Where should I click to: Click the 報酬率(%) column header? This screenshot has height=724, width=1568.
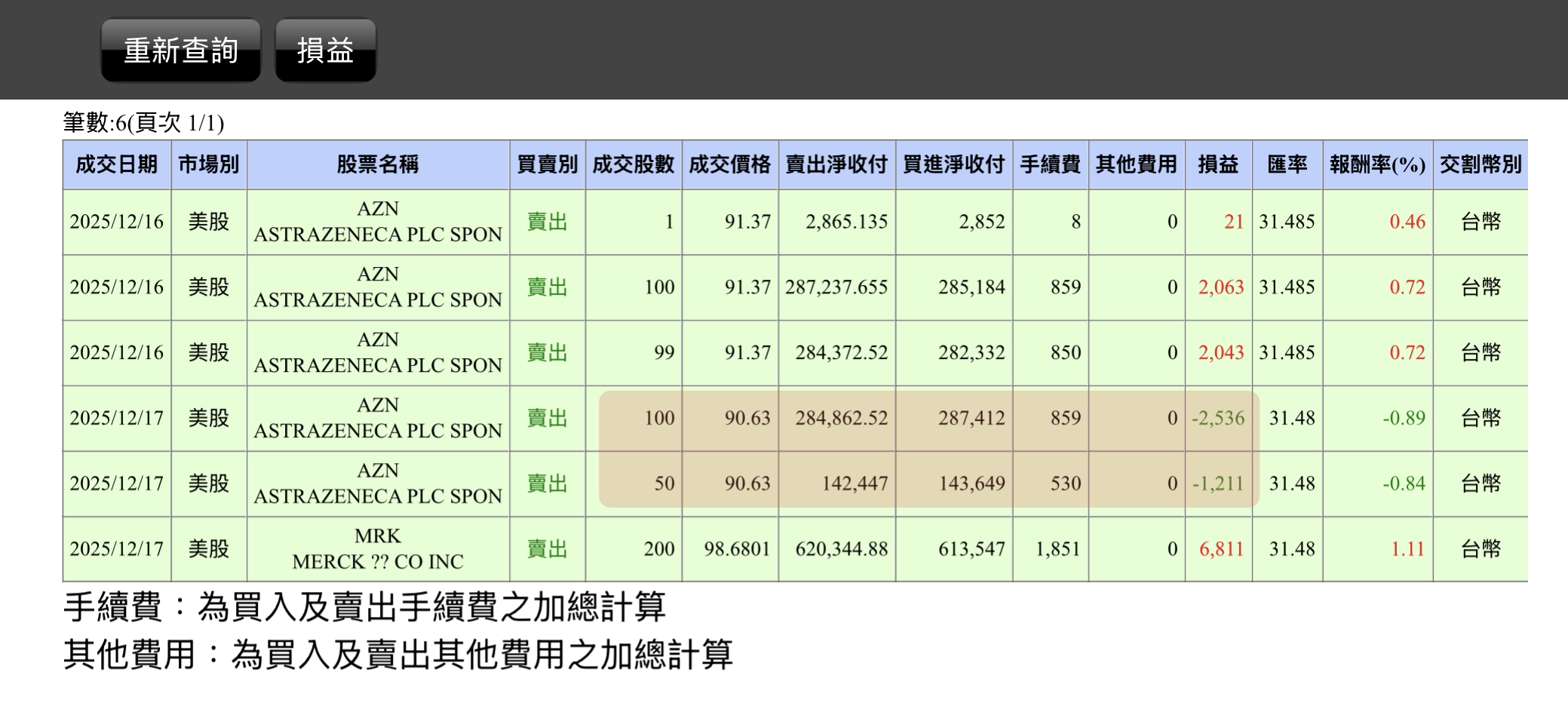click(x=1375, y=164)
